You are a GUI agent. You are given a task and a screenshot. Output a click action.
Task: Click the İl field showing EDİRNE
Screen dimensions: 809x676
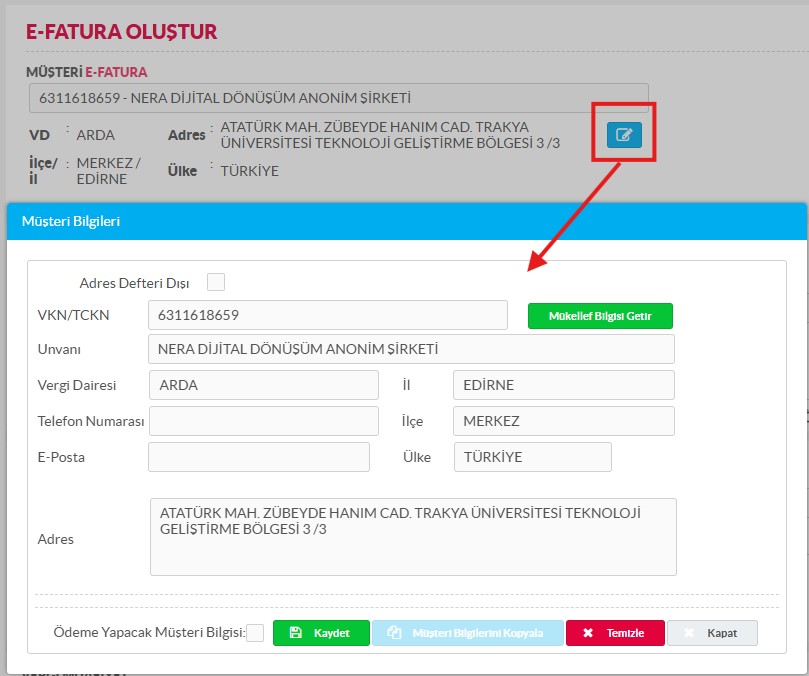[x=564, y=385]
